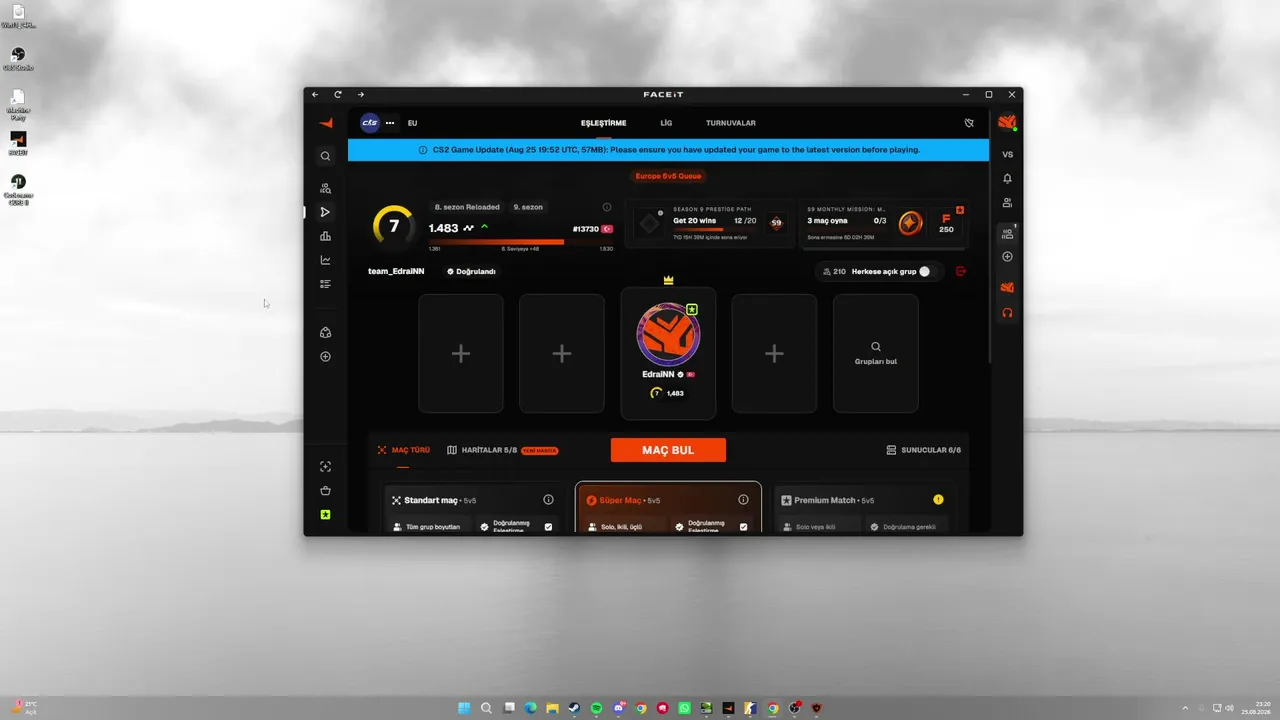The width and height of the screenshot is (1280, 720).
Task: Click the MAÇ BUL button
Action: [x=668, y=450]
